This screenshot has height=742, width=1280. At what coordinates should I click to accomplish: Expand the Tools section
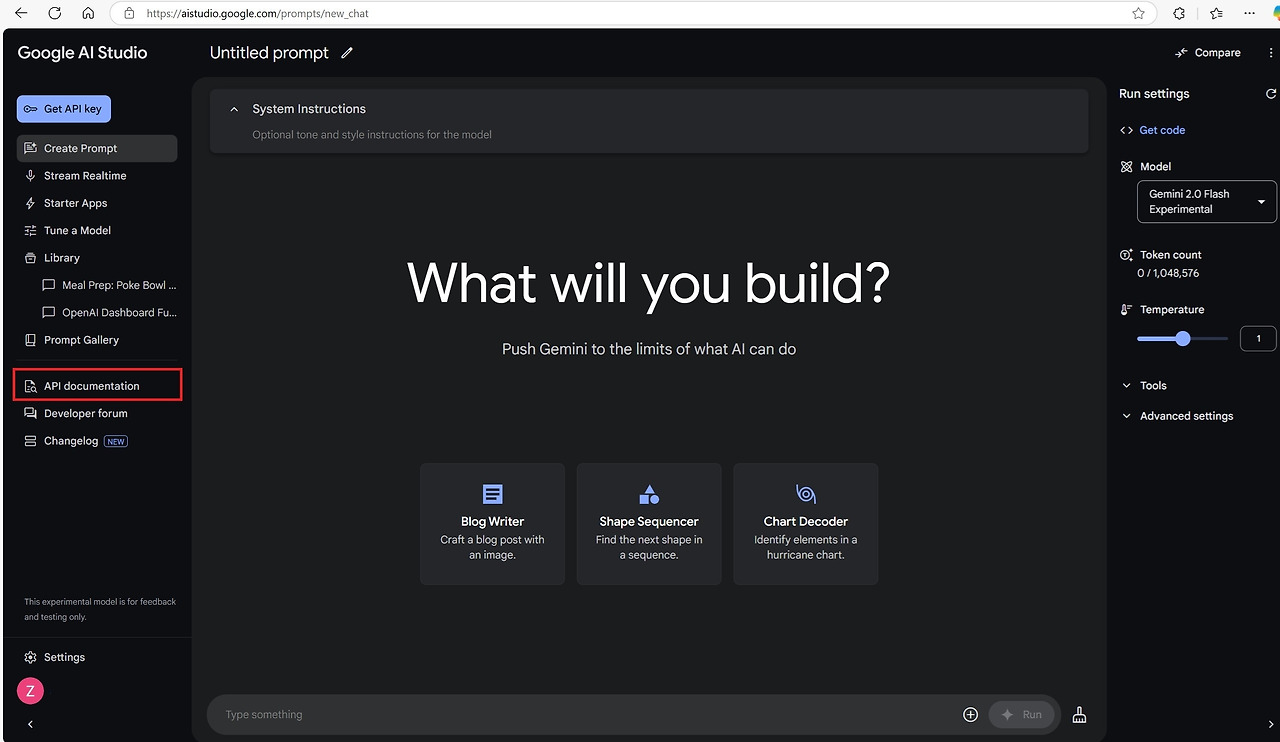pyautogui.click(x=1143, y=386)
